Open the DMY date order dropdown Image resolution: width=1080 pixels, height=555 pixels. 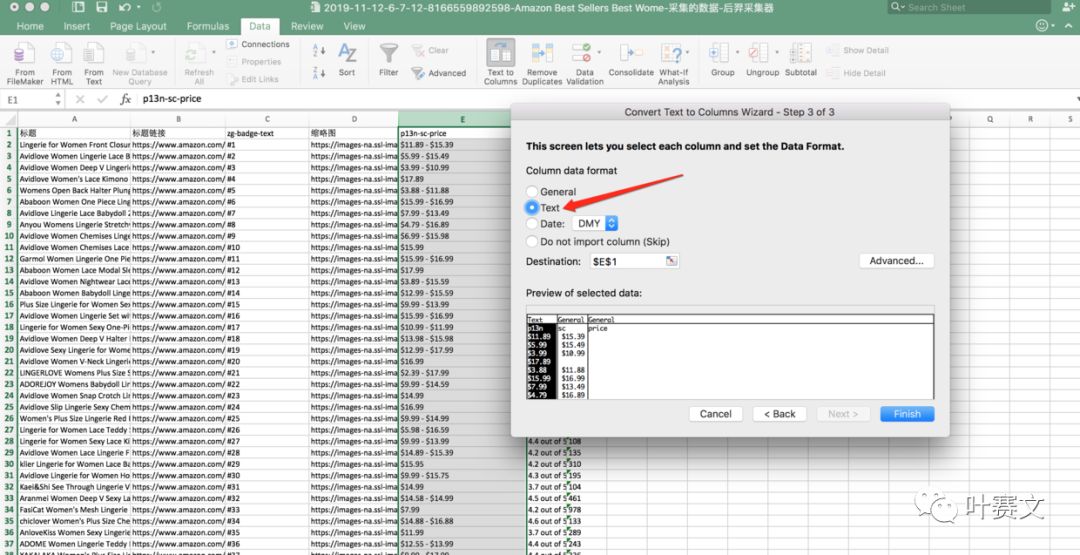(595, 224)
